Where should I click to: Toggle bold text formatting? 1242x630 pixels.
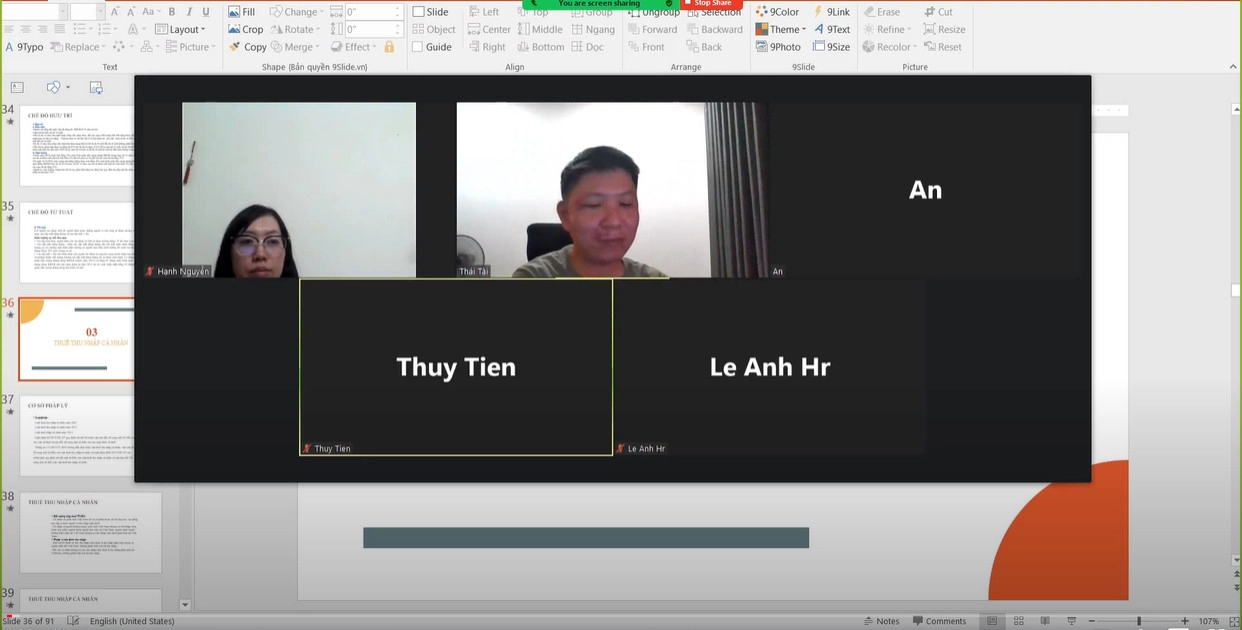click(172, 12)
